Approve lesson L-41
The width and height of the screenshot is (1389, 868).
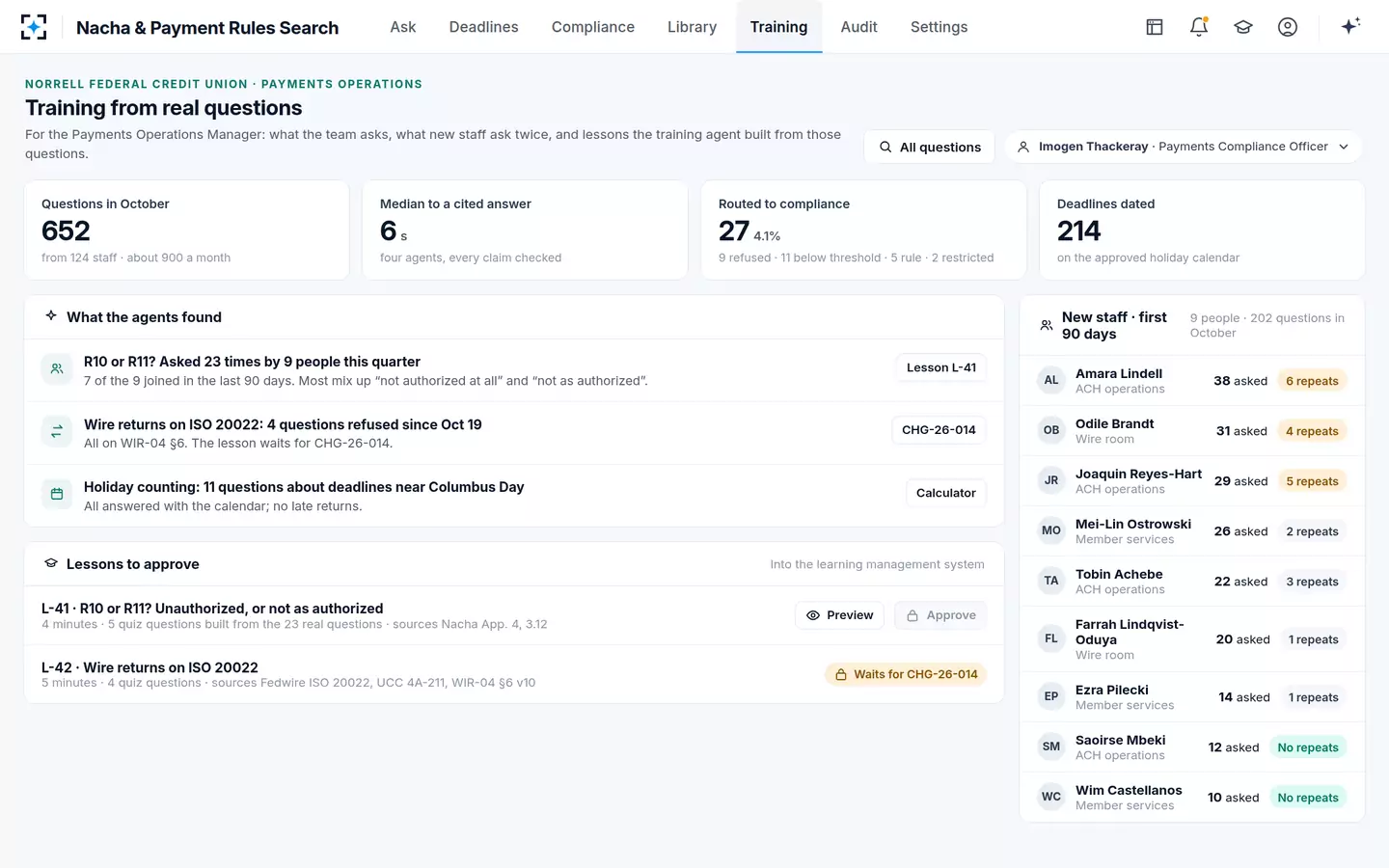click(940, 615)
